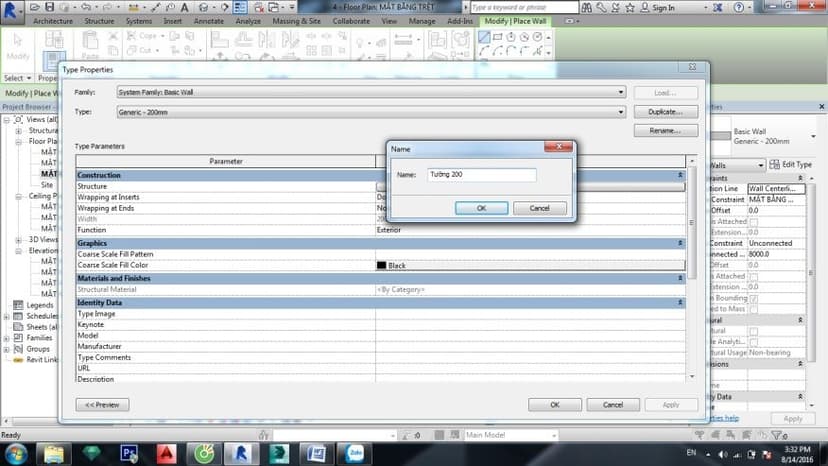Screen dimensions: 828x466
Task: Open the Type dropdown Generic - 200mm
Action: [621, 112]
